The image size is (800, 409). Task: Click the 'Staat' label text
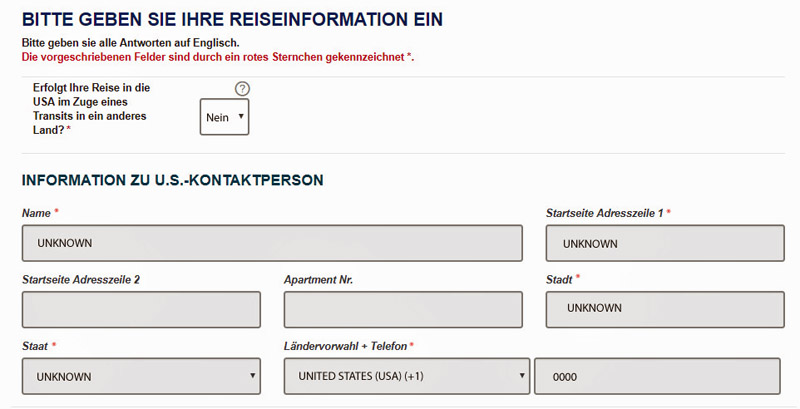[x=35, y=346]
